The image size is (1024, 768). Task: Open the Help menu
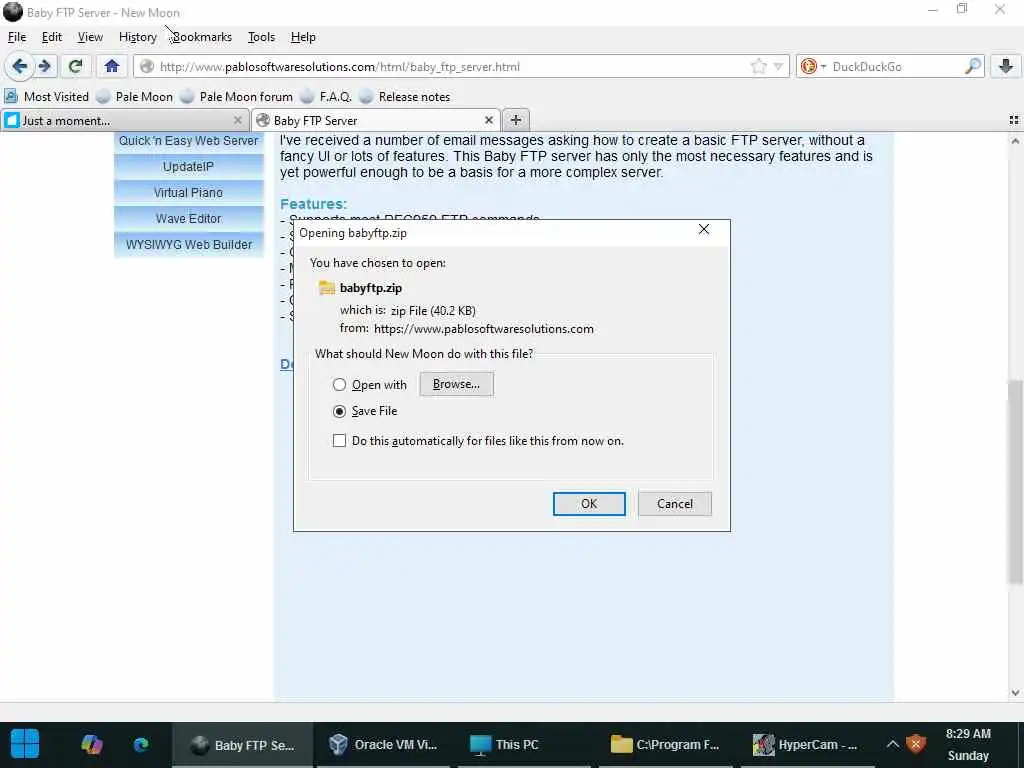point(303,37)
